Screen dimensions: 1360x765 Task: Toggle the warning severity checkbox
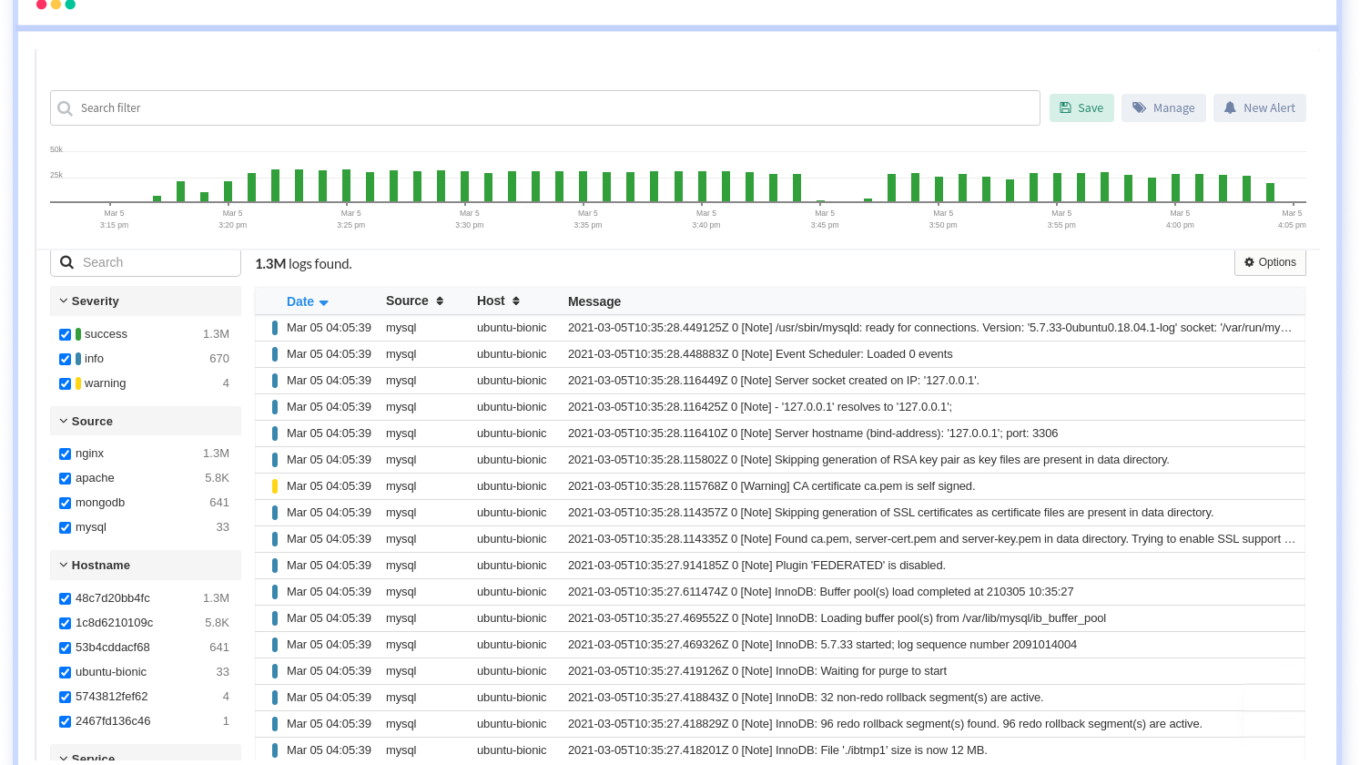point(65,384)
